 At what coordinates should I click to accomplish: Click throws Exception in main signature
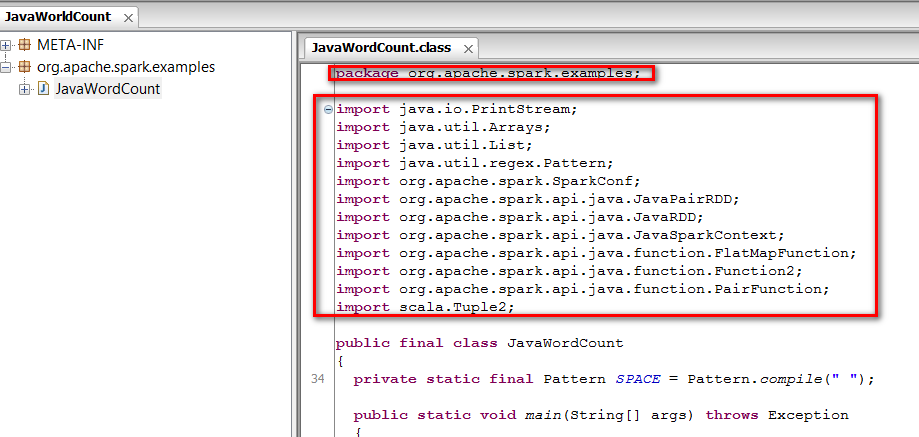pyautogui.click(x=777, y=415)
